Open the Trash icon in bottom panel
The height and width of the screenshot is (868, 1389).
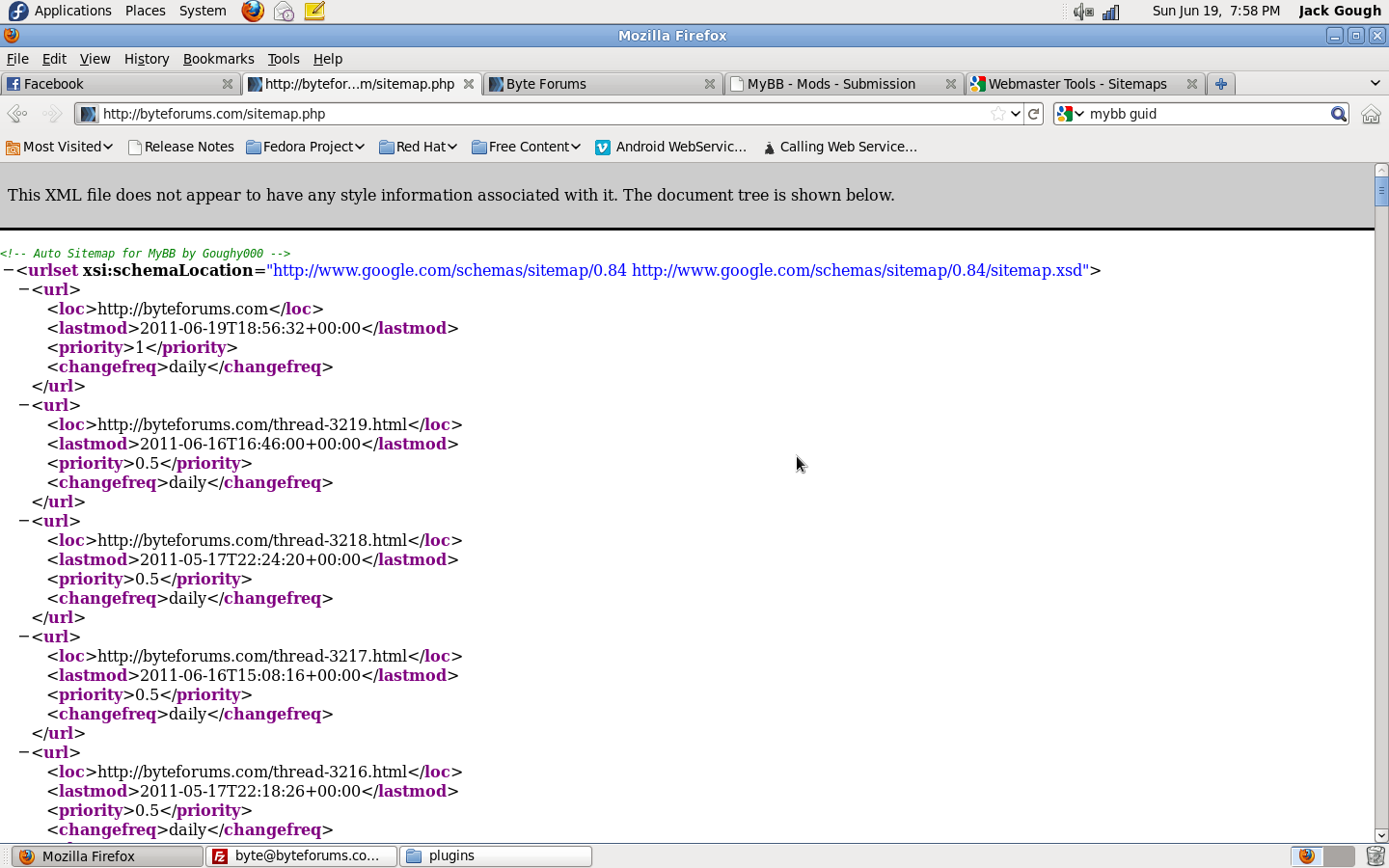coord(1375,856)
